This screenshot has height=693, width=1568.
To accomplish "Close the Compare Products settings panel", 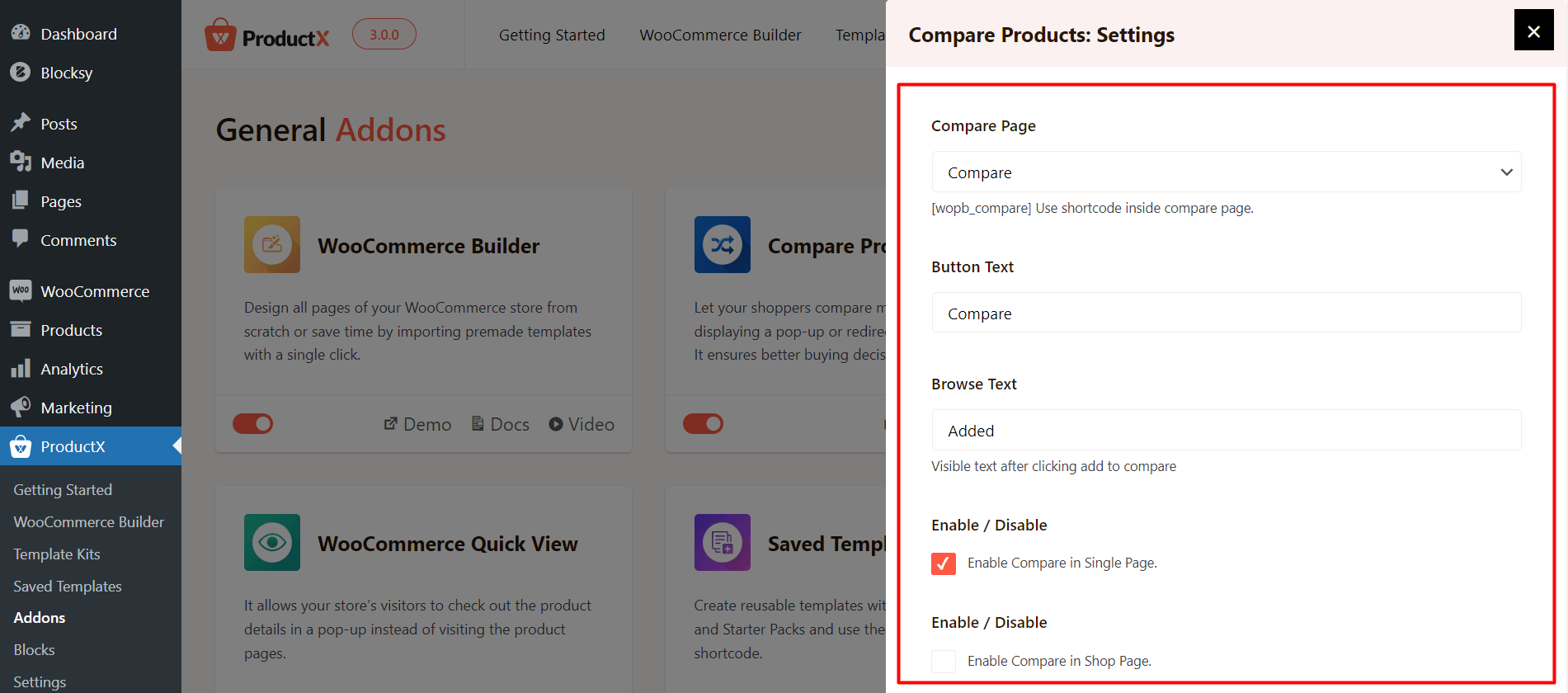I will pos(1534,31).
